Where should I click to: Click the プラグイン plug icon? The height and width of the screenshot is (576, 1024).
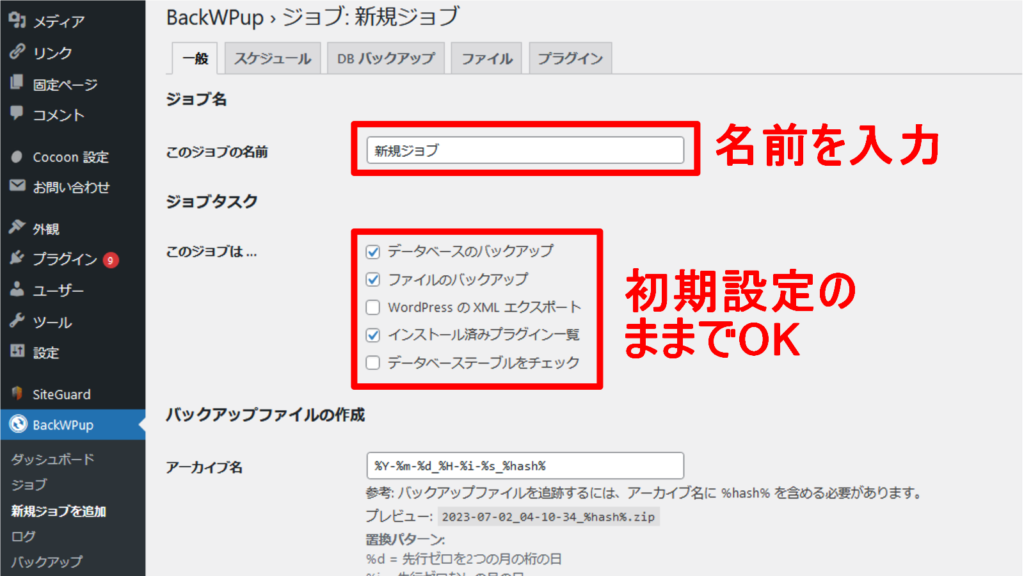(17, 259)
